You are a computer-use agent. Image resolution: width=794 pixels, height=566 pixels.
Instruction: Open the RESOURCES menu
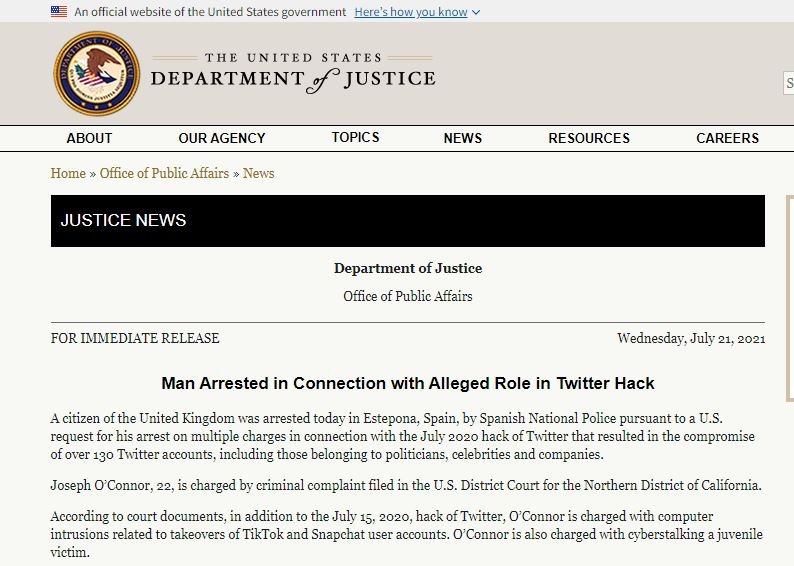click(589, 138)
